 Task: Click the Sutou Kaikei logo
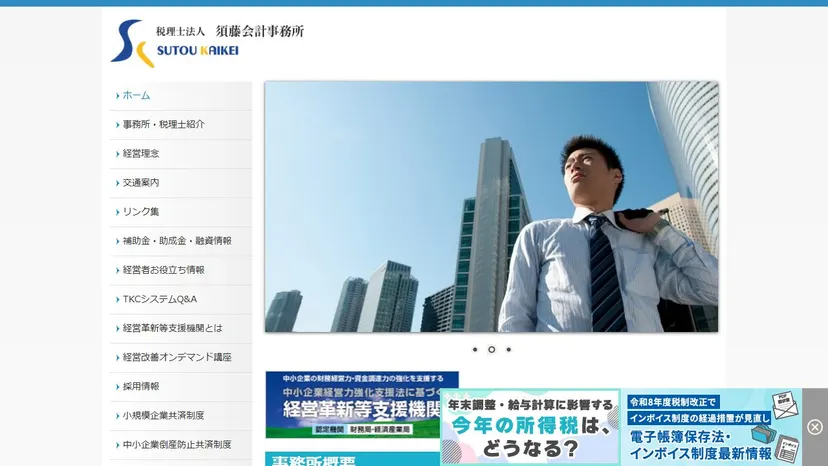coord(207,43)
